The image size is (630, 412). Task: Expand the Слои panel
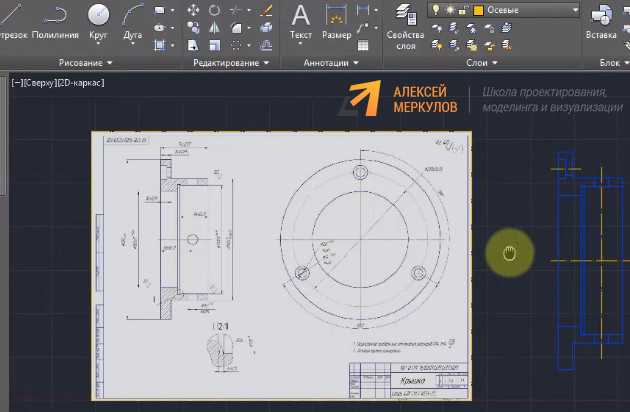[x=481, y=63]
